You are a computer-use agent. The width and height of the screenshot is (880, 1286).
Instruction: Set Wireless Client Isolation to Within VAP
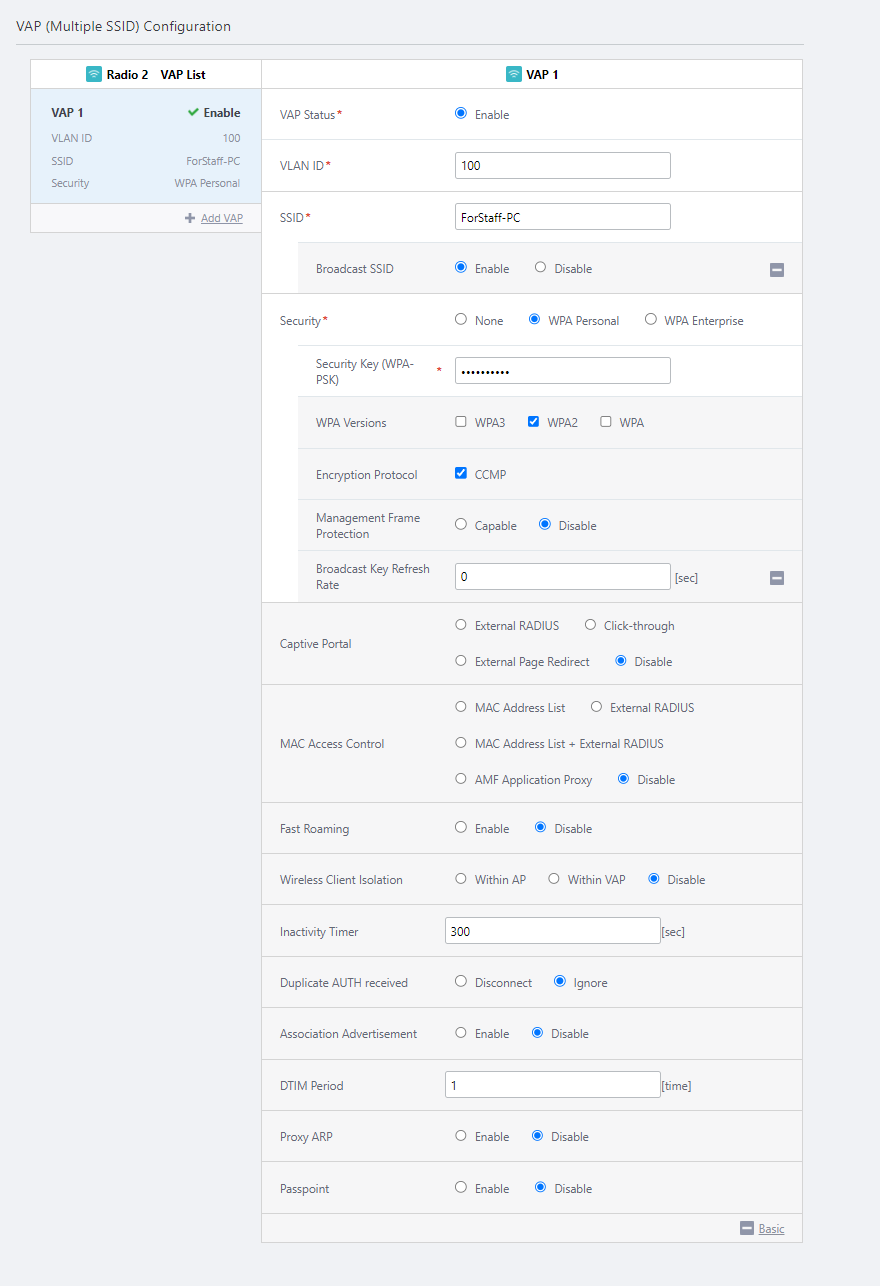[554, 879]
